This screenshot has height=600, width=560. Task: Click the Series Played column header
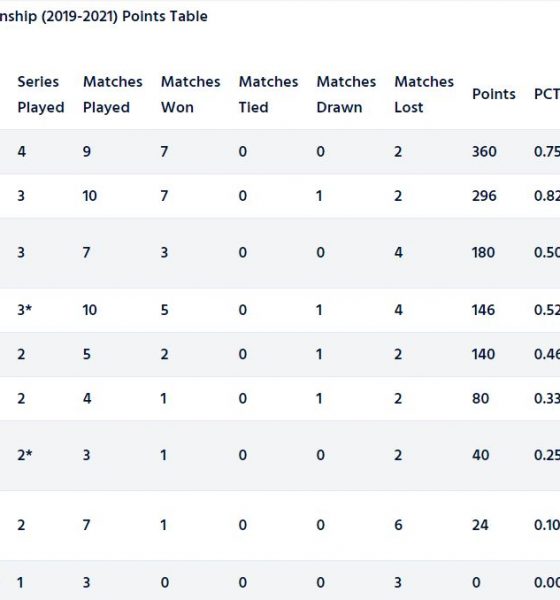(x=41, y=95)
